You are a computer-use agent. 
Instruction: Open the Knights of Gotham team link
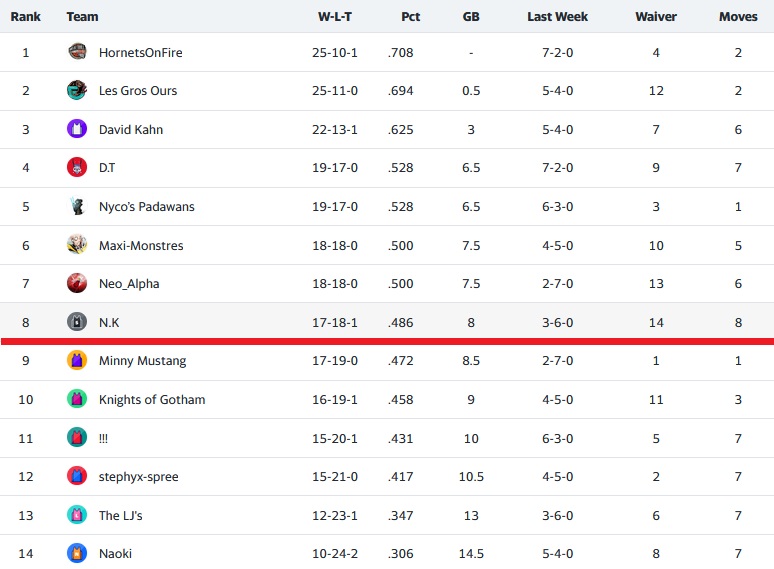click(152, 399)
